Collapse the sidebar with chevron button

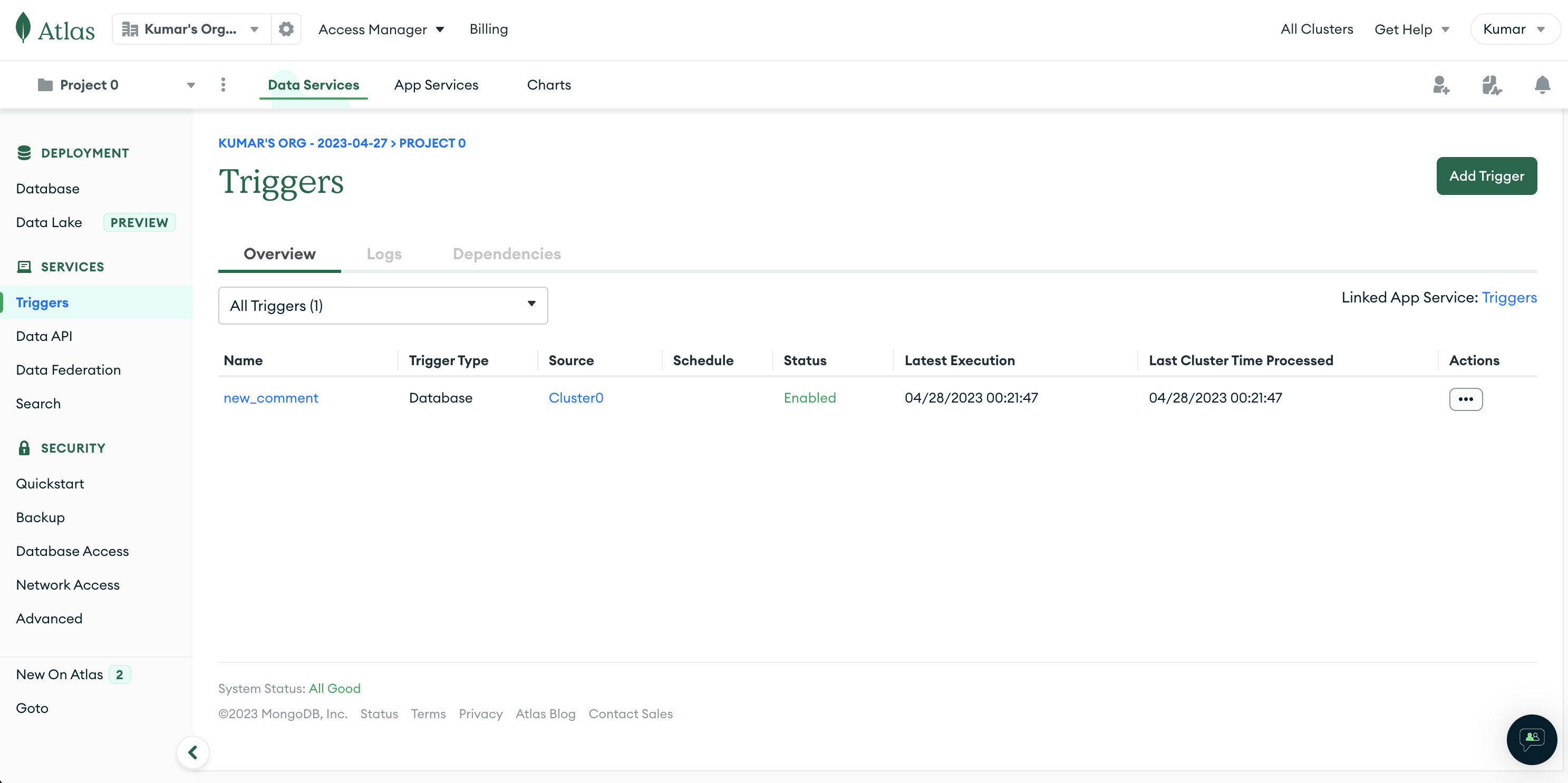coord(193,752)
